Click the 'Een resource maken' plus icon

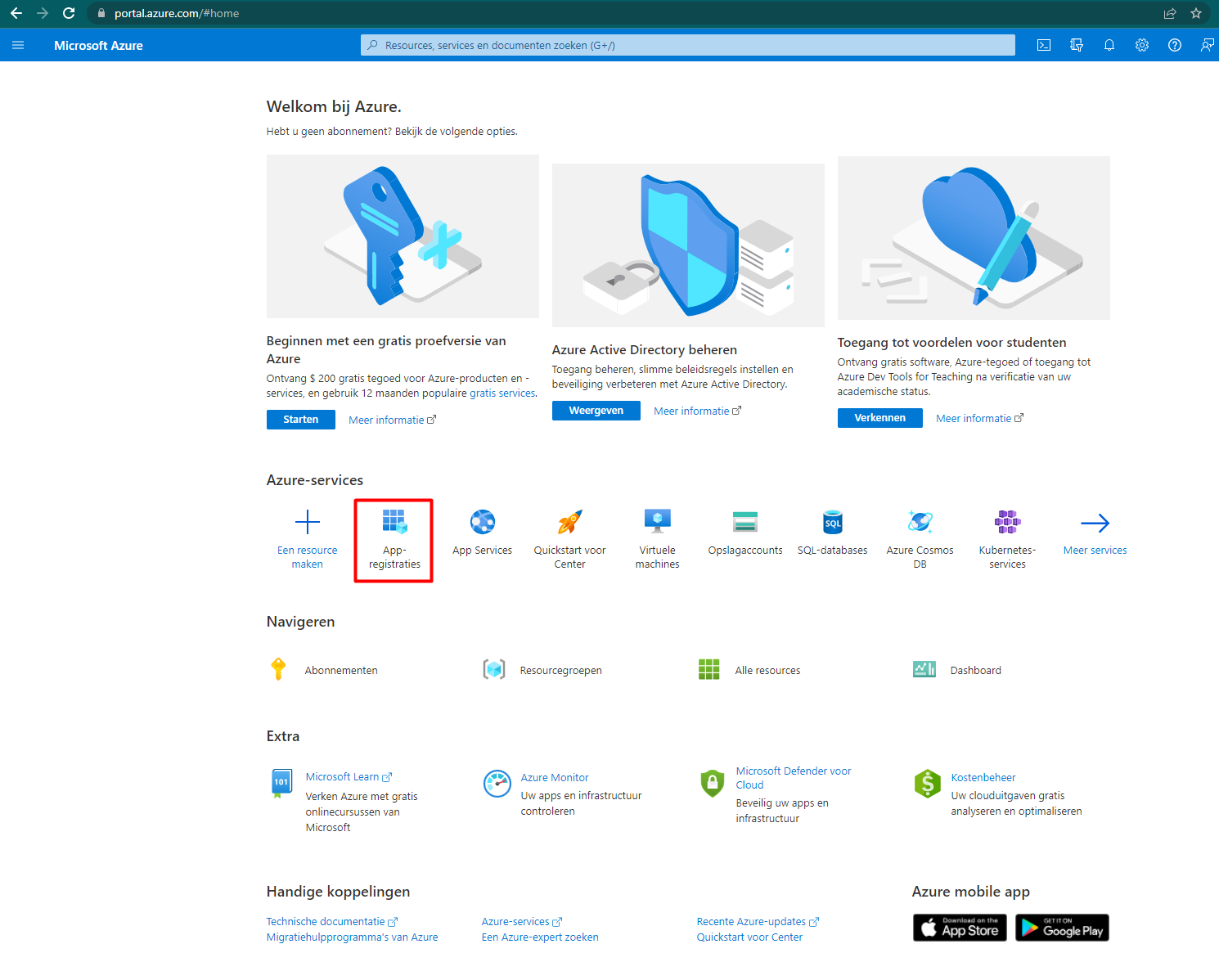pyautogui.click(x=308, y=522)
